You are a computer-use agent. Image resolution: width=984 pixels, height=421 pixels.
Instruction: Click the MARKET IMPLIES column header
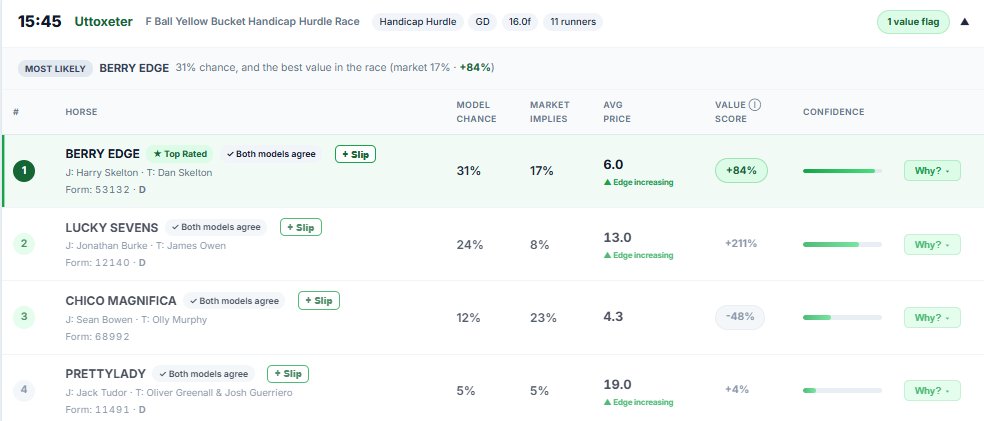[550, 112]
